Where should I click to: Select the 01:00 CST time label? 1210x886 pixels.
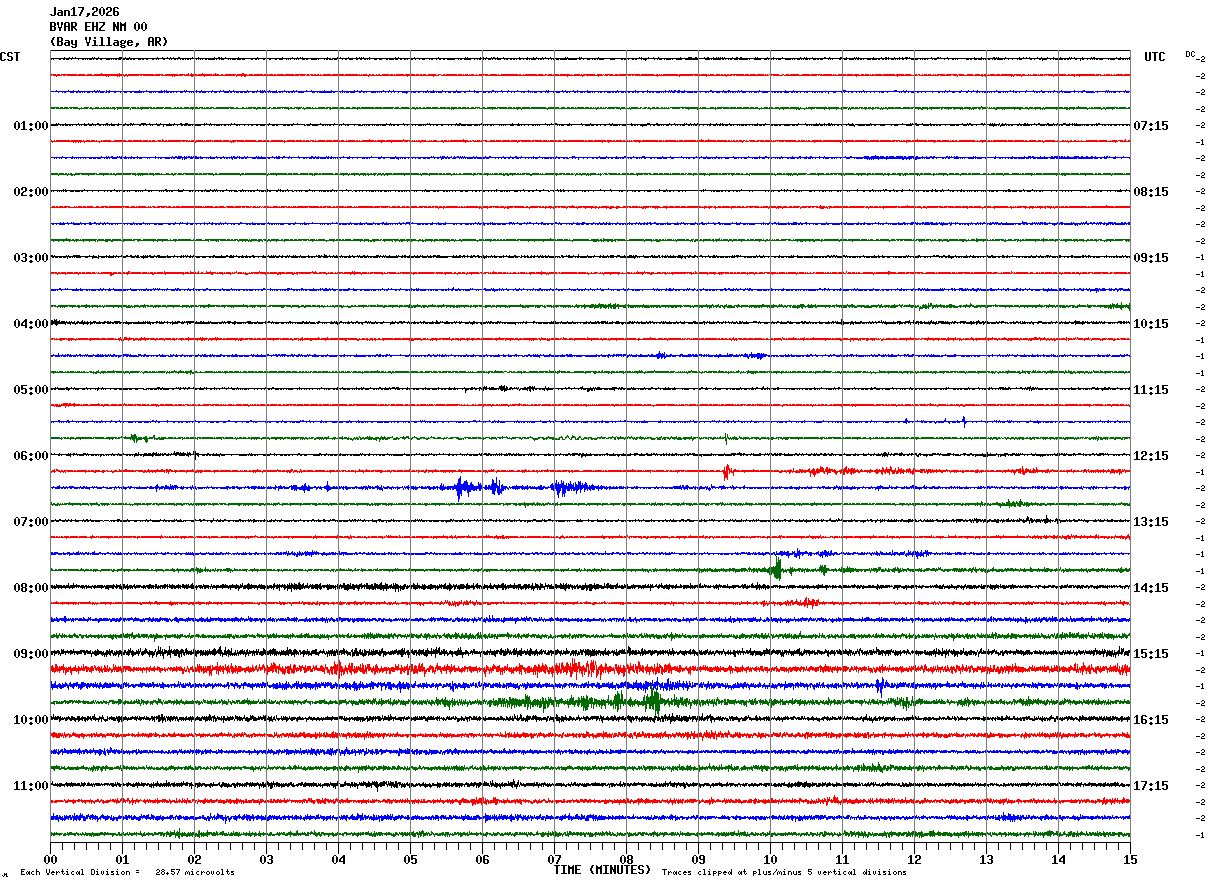point(31,126)
